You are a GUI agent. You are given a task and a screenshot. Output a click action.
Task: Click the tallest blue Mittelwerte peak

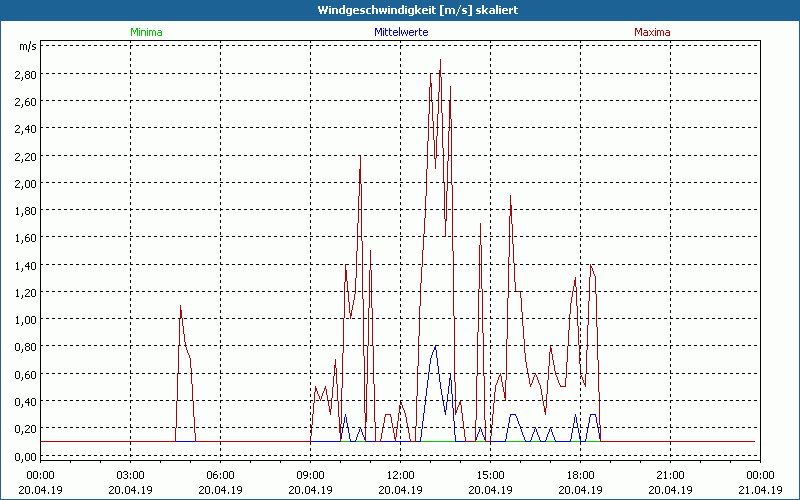click(435, 347)
